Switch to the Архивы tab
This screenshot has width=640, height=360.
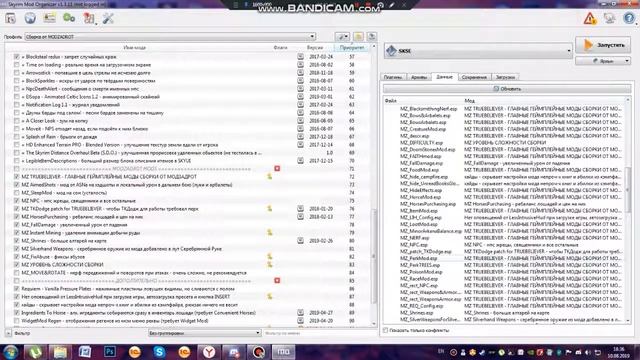[x=419, y=77]
